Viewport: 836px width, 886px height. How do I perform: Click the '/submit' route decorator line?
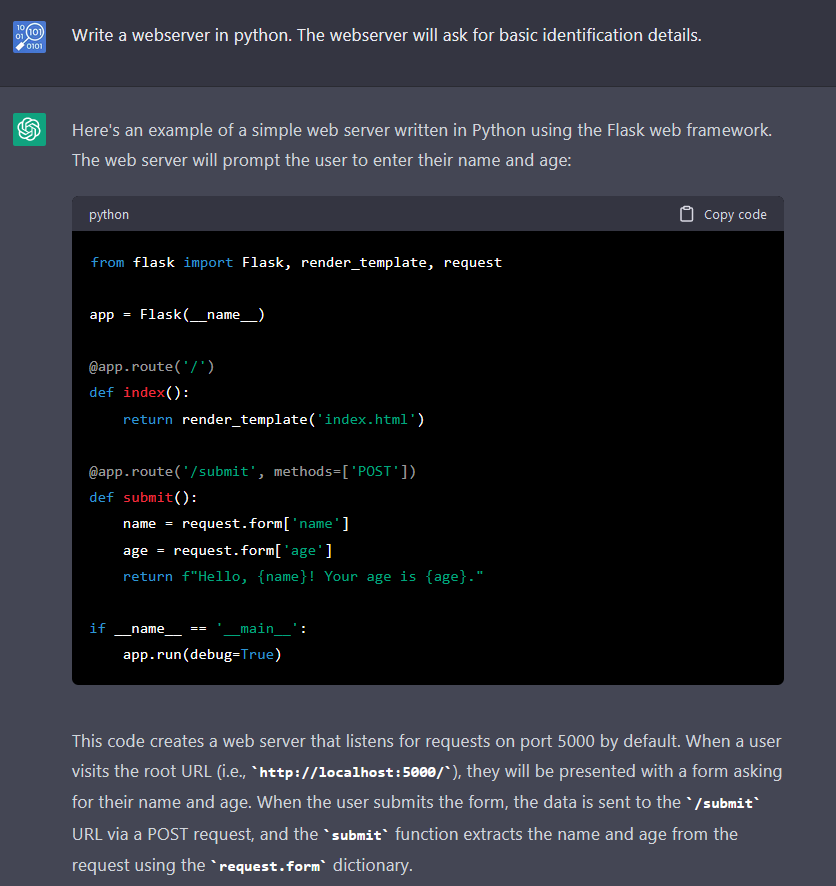[252, 471]
